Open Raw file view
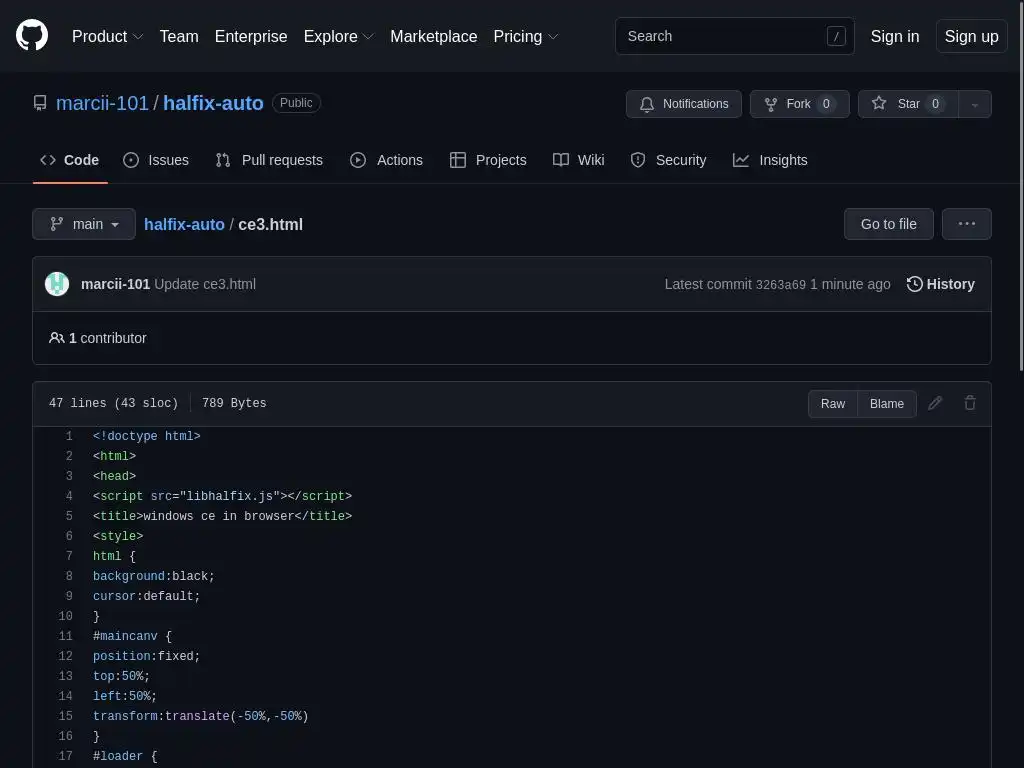The height and width of the screenshot is (768, 1024). (x=833, y=404)
